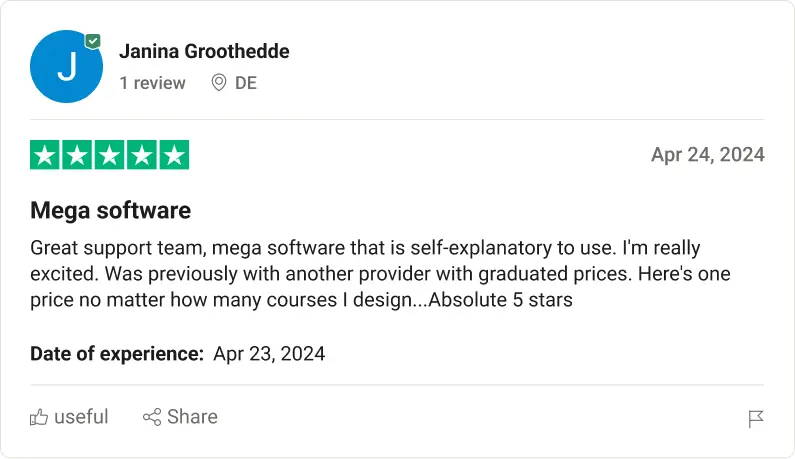Screen dimensions: 795x459
Task: Click the second green rating star
Action: pos(77,155)
